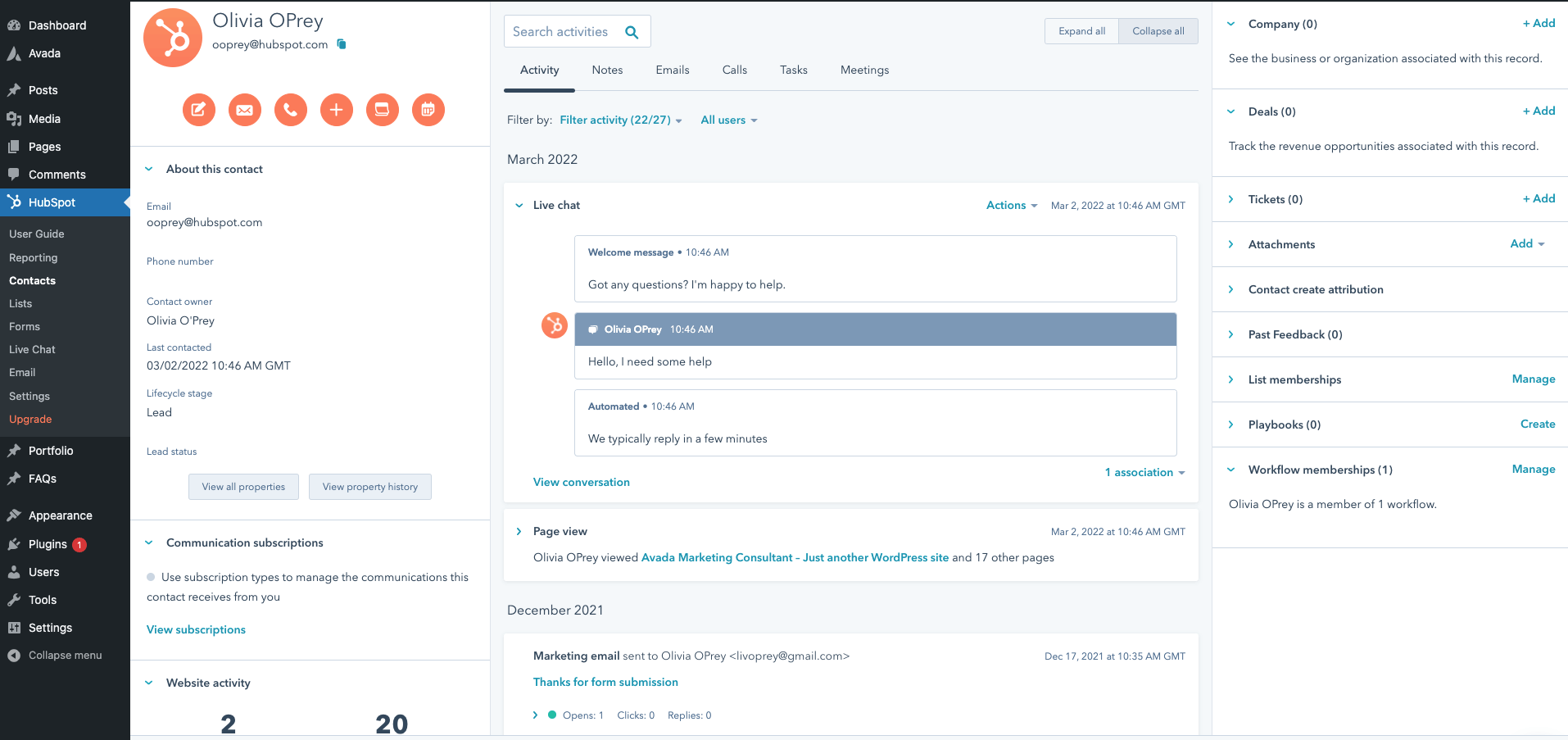Image resolution: width=1568 pixels, height=740 pixels.
Task: Click the Expand all button
Action: coord(1081,31)
